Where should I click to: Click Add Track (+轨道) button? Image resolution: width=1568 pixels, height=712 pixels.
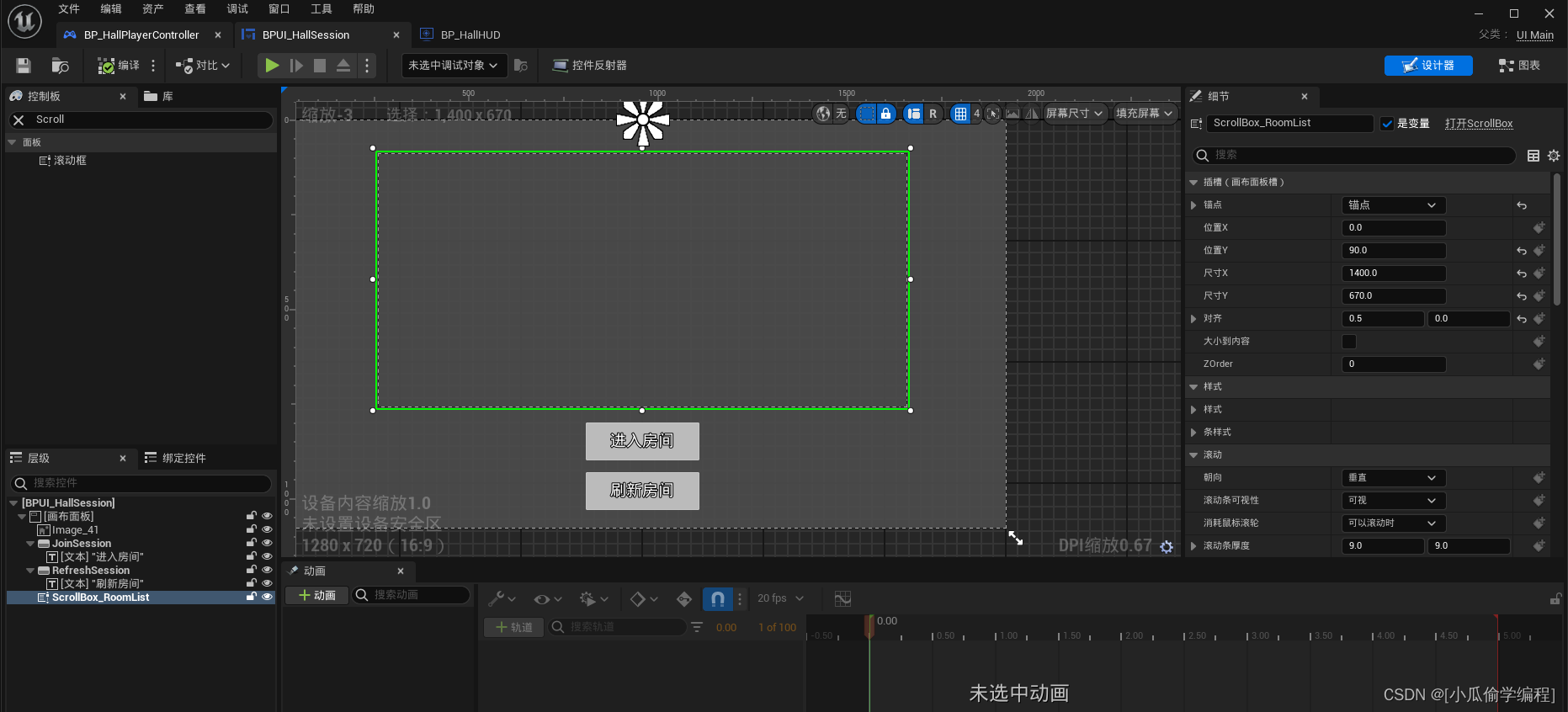tap(513, 628)
